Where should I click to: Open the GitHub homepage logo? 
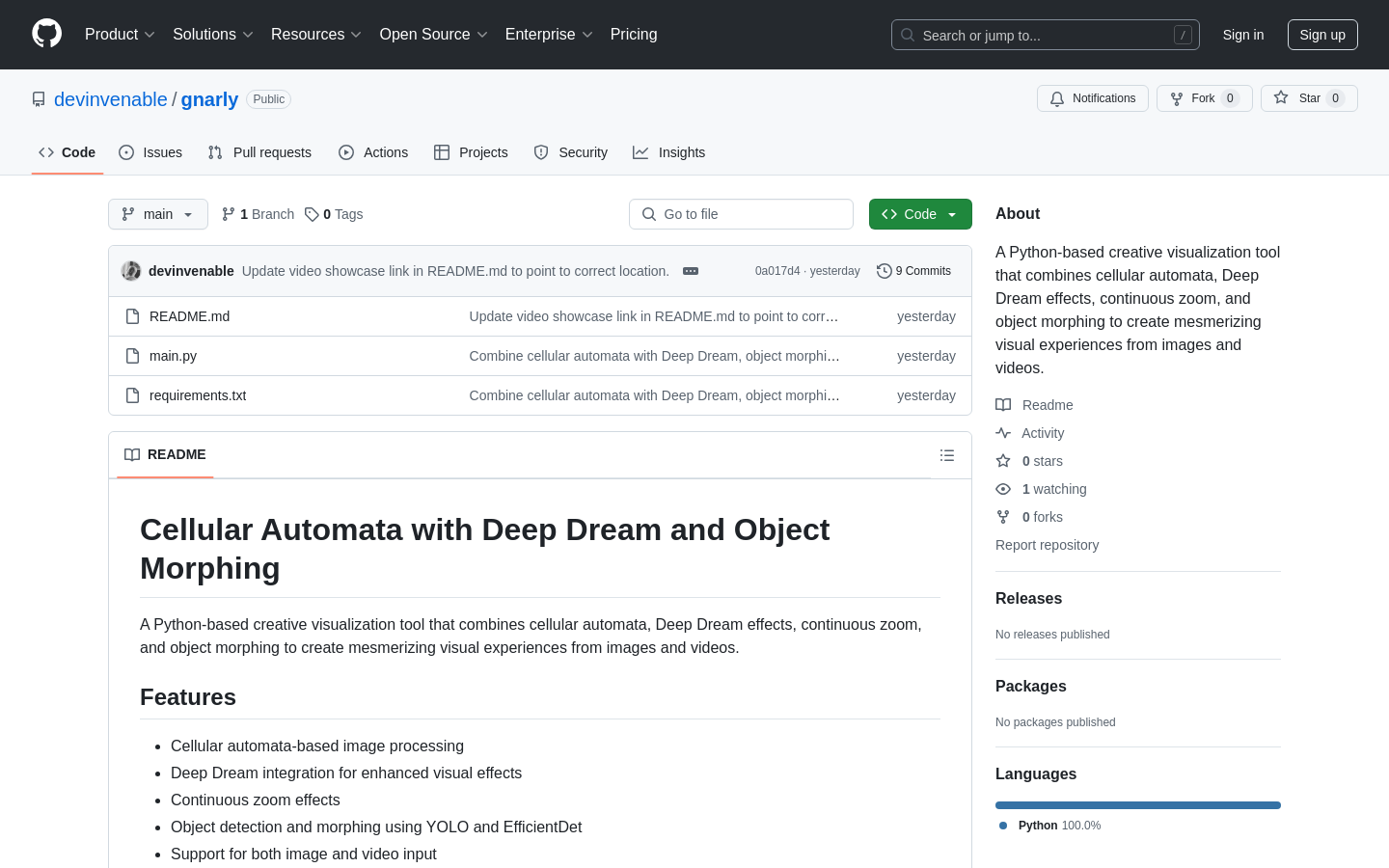pos(46,34)
